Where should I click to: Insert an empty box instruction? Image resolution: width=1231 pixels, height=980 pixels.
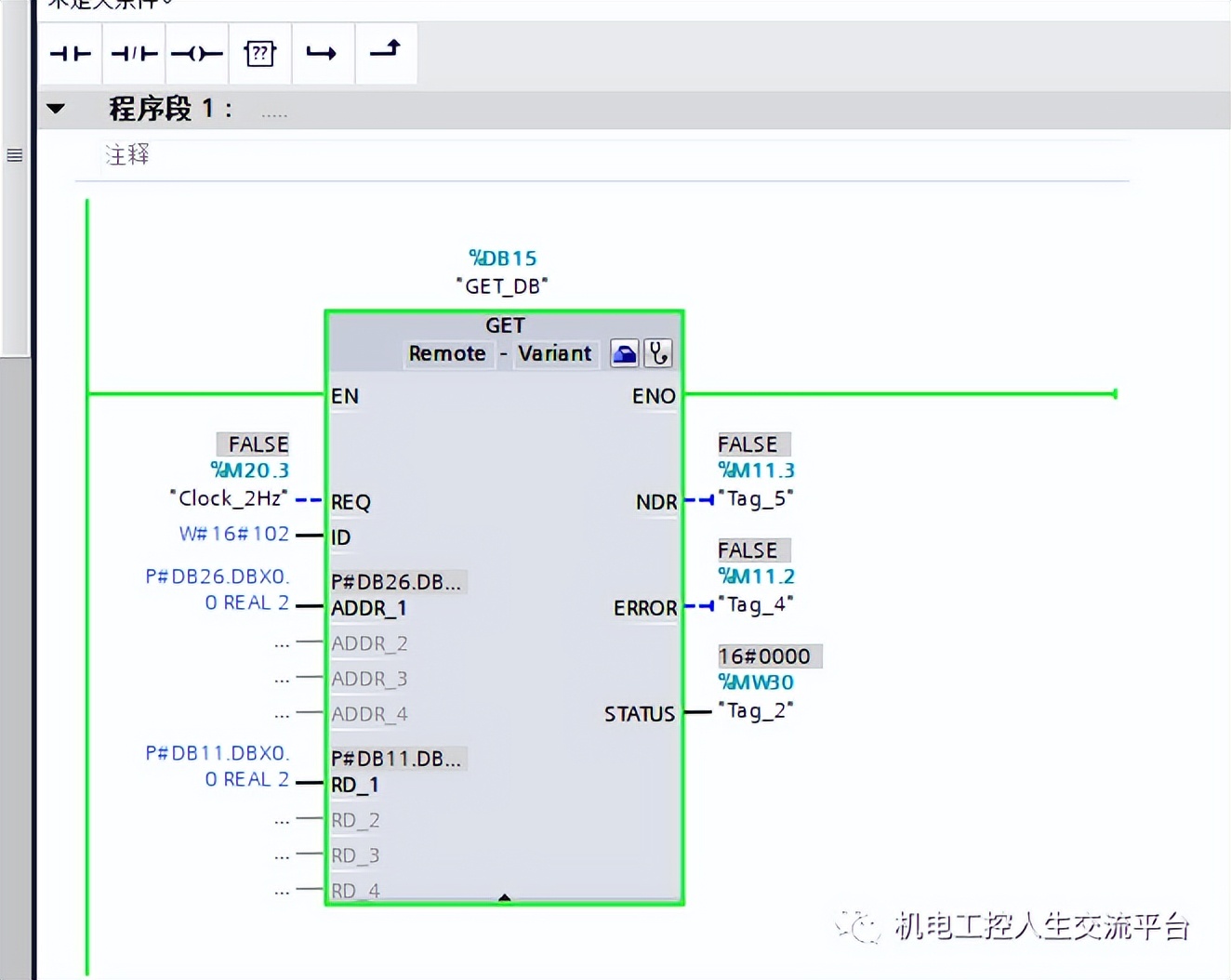click(259, 53)
